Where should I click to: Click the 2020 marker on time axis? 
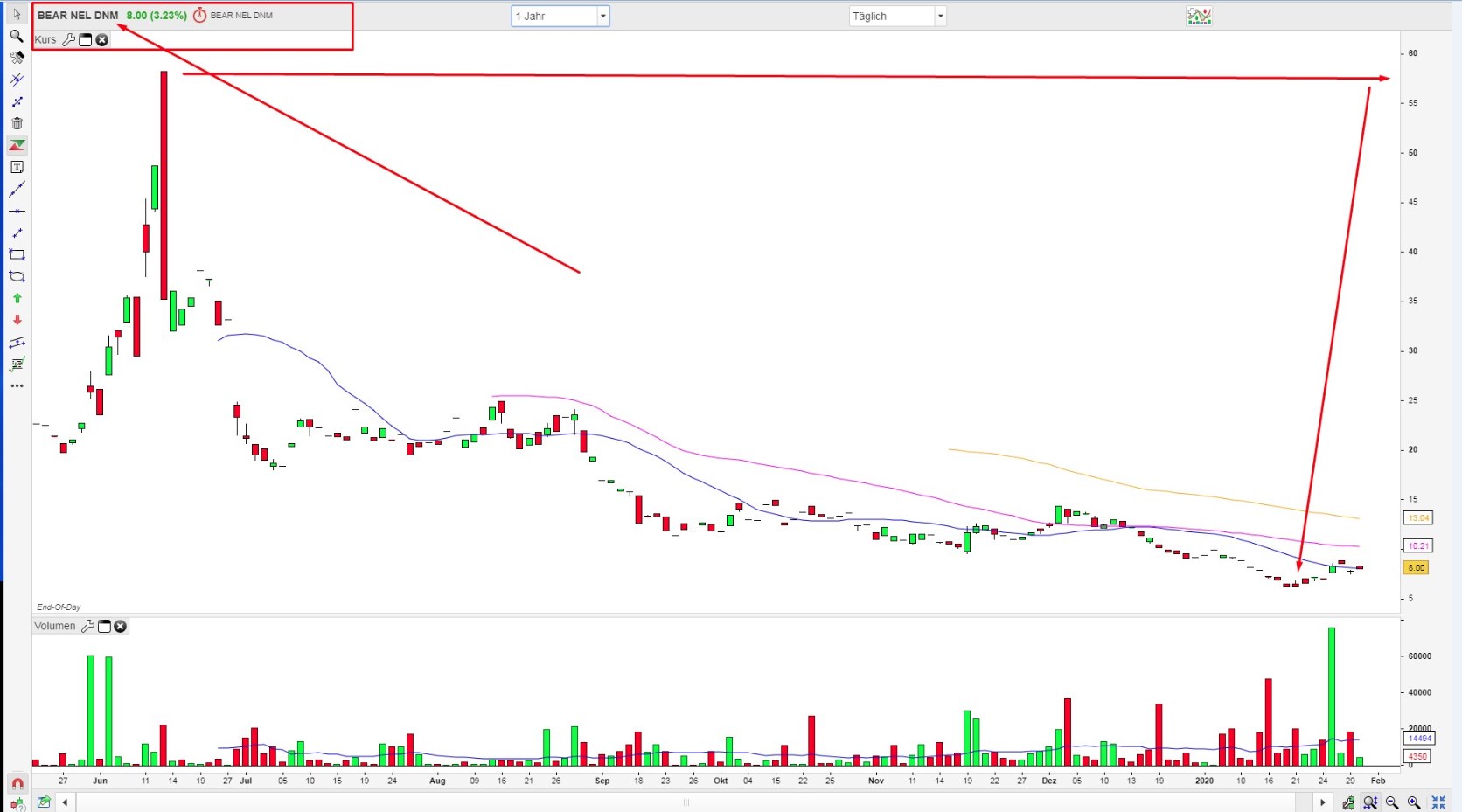click(x=1204, y=781)
